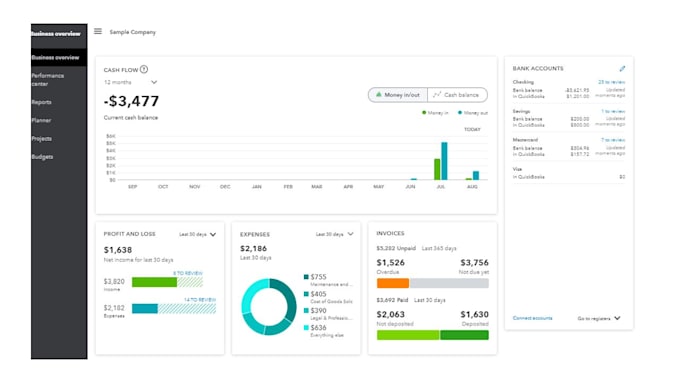This screenshot has width=680, height=383.
Task: Click the Money in legend dot
Action: [x=424, y=112]
